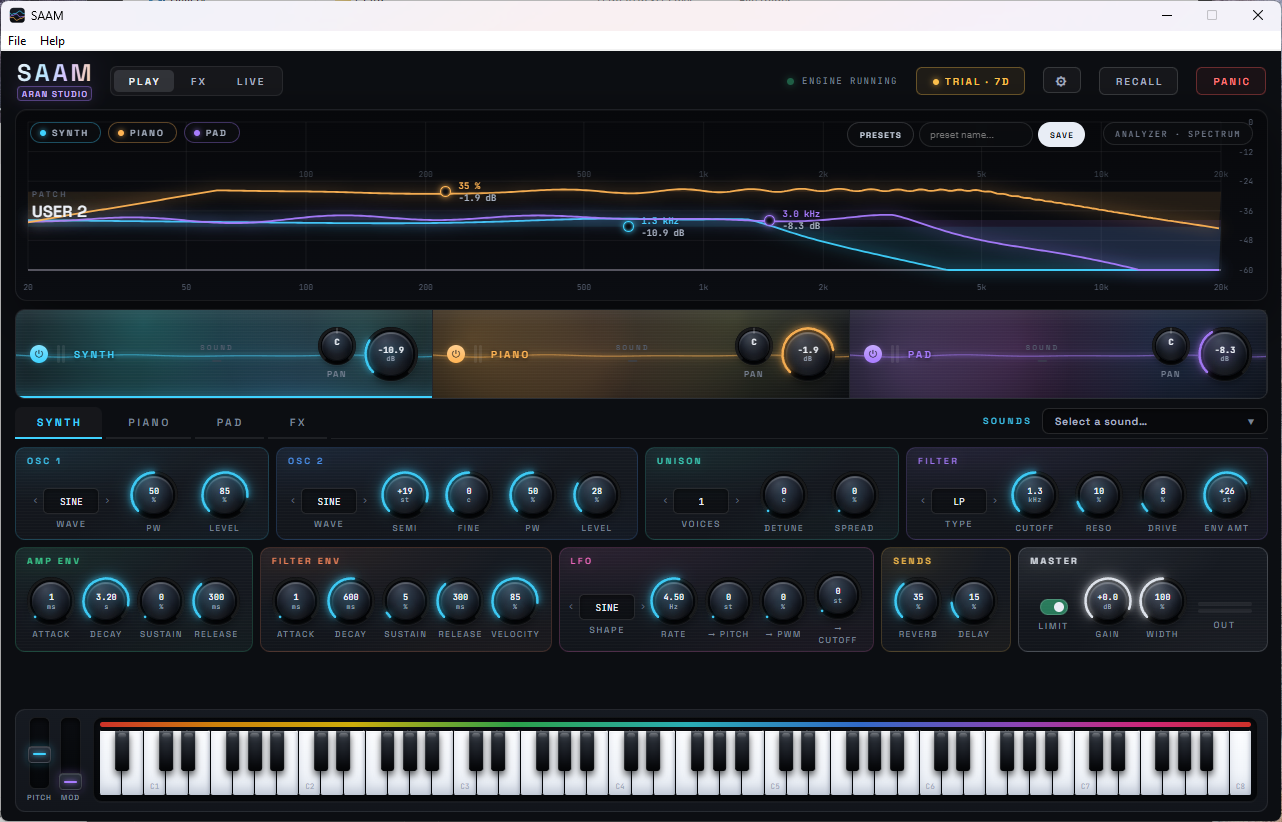Switch to the FX editor tab
1282x822 pixels.
point(297,422)
